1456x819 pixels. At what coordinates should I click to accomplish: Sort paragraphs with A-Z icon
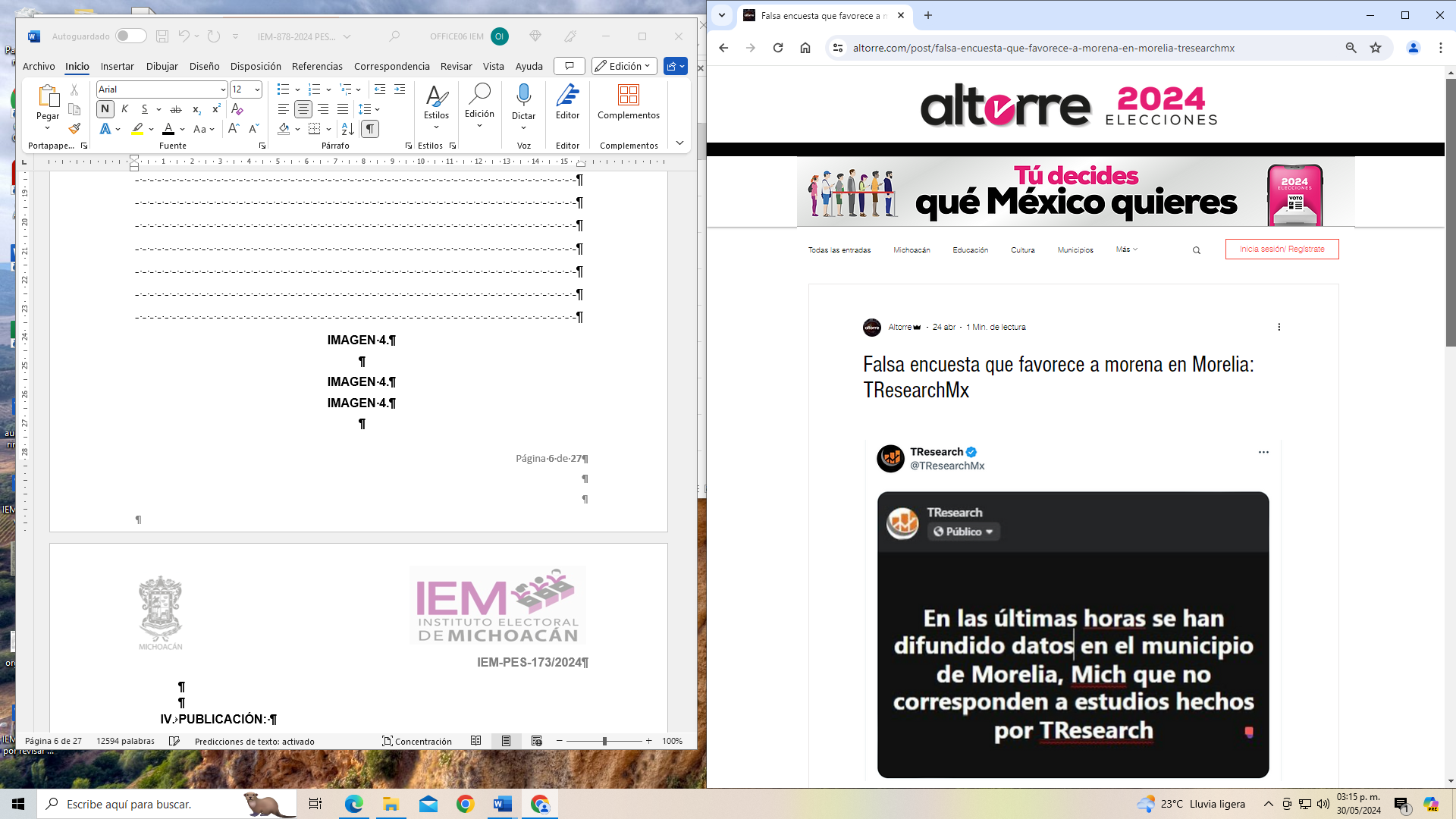[x=347, y=129]
